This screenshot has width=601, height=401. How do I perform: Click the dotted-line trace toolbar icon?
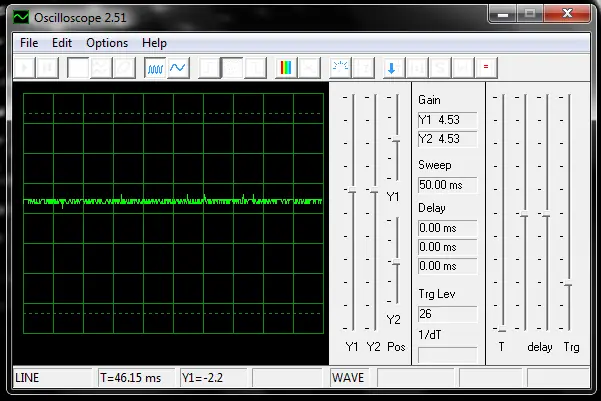(340, 68)
